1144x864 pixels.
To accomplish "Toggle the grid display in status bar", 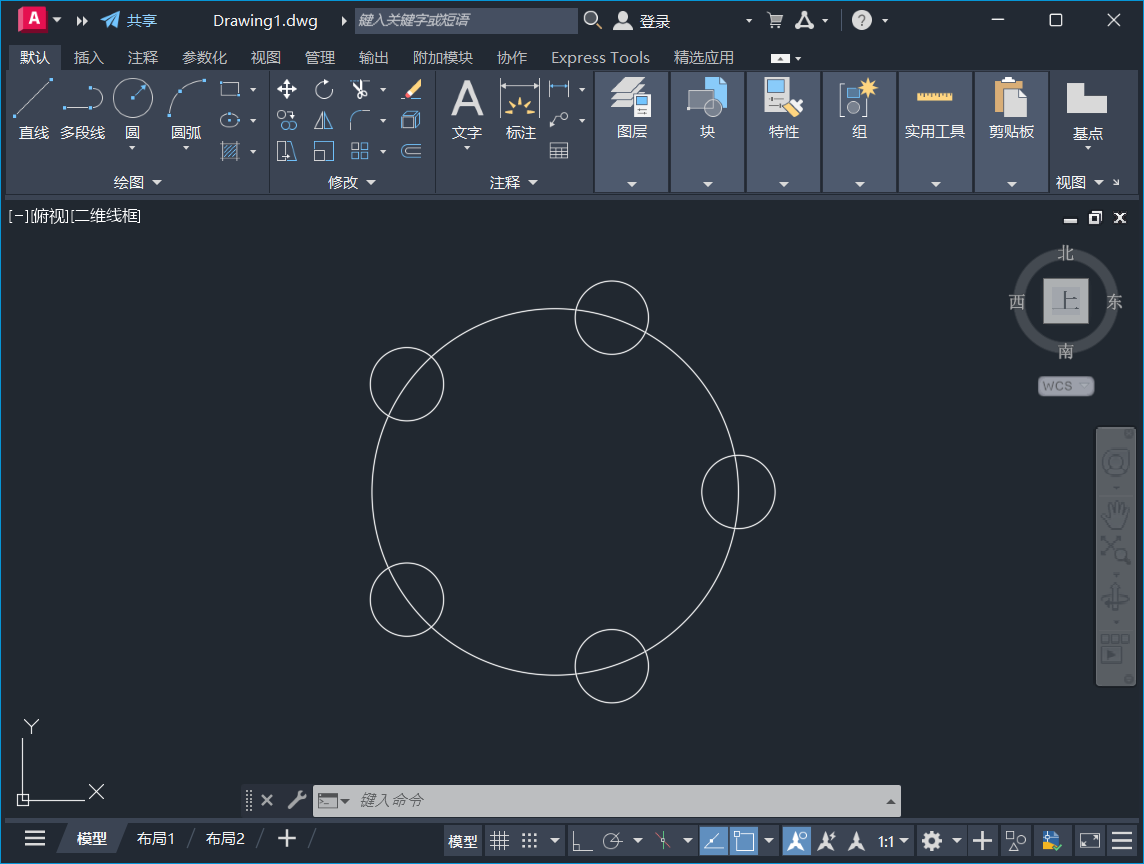I will [500, 840].
